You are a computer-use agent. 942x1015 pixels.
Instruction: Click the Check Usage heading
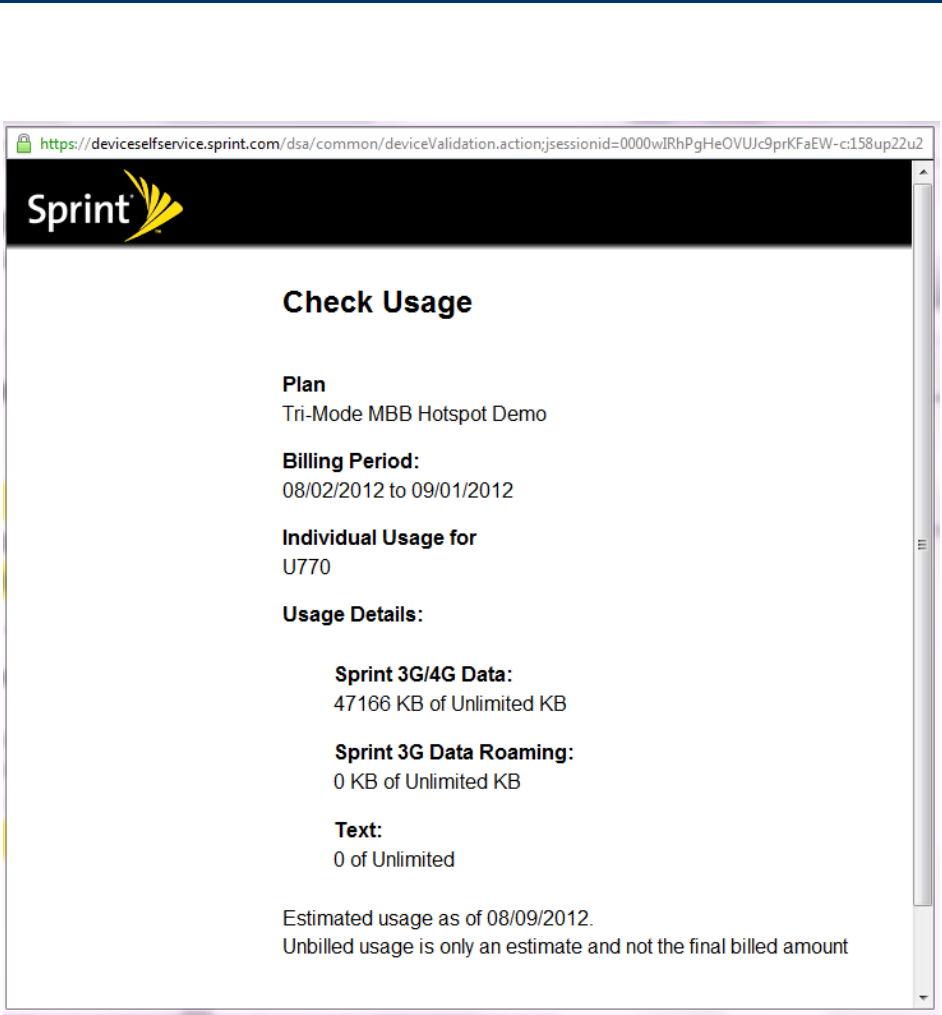tap(377, 302)
